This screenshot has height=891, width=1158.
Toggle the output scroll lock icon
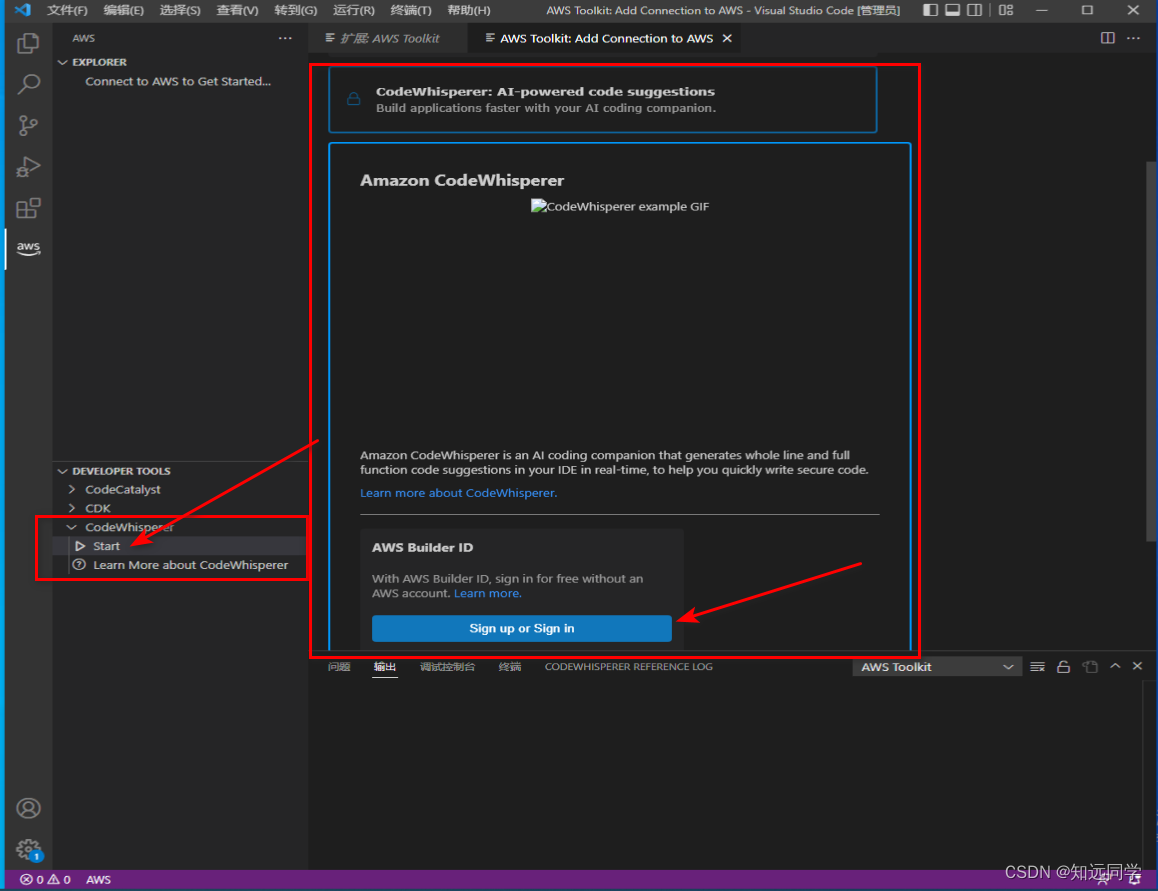pos(1063,666)
